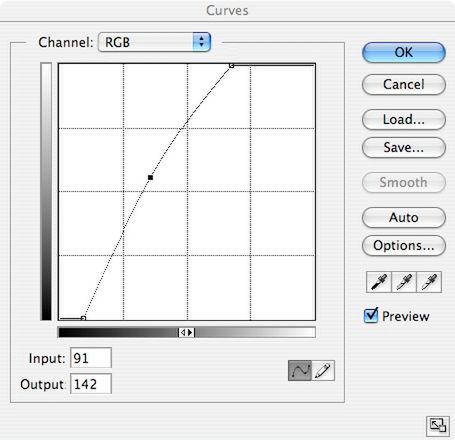Open the Load... curve dialog
This screenshot has height=440, width=455.
tap(404, 119)
